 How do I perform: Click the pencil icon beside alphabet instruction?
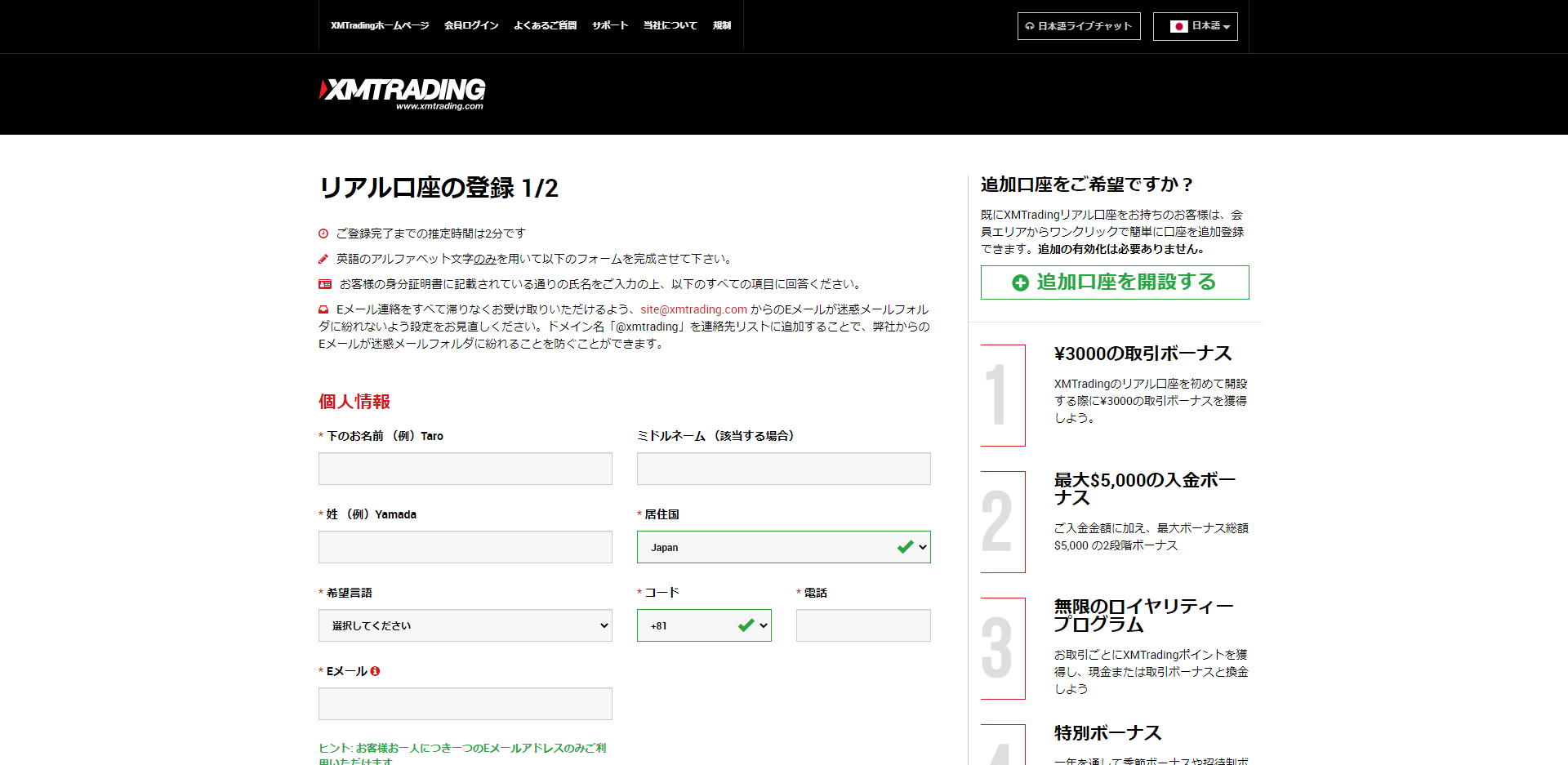tap(323, 259)
